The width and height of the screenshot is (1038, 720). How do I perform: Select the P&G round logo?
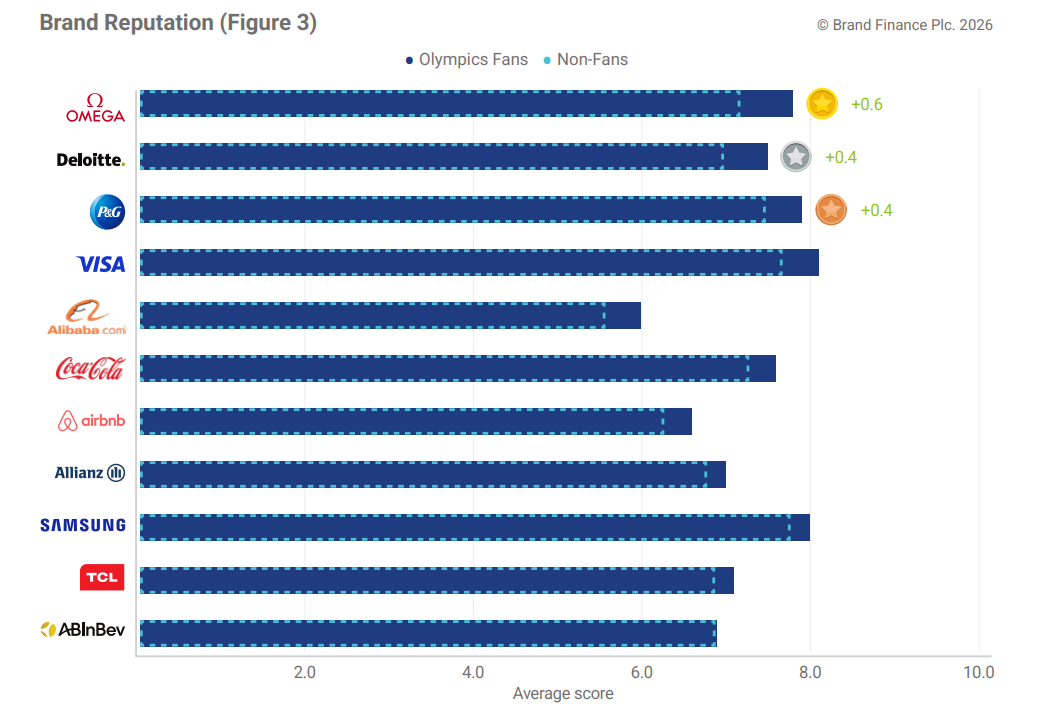point(106,211)
